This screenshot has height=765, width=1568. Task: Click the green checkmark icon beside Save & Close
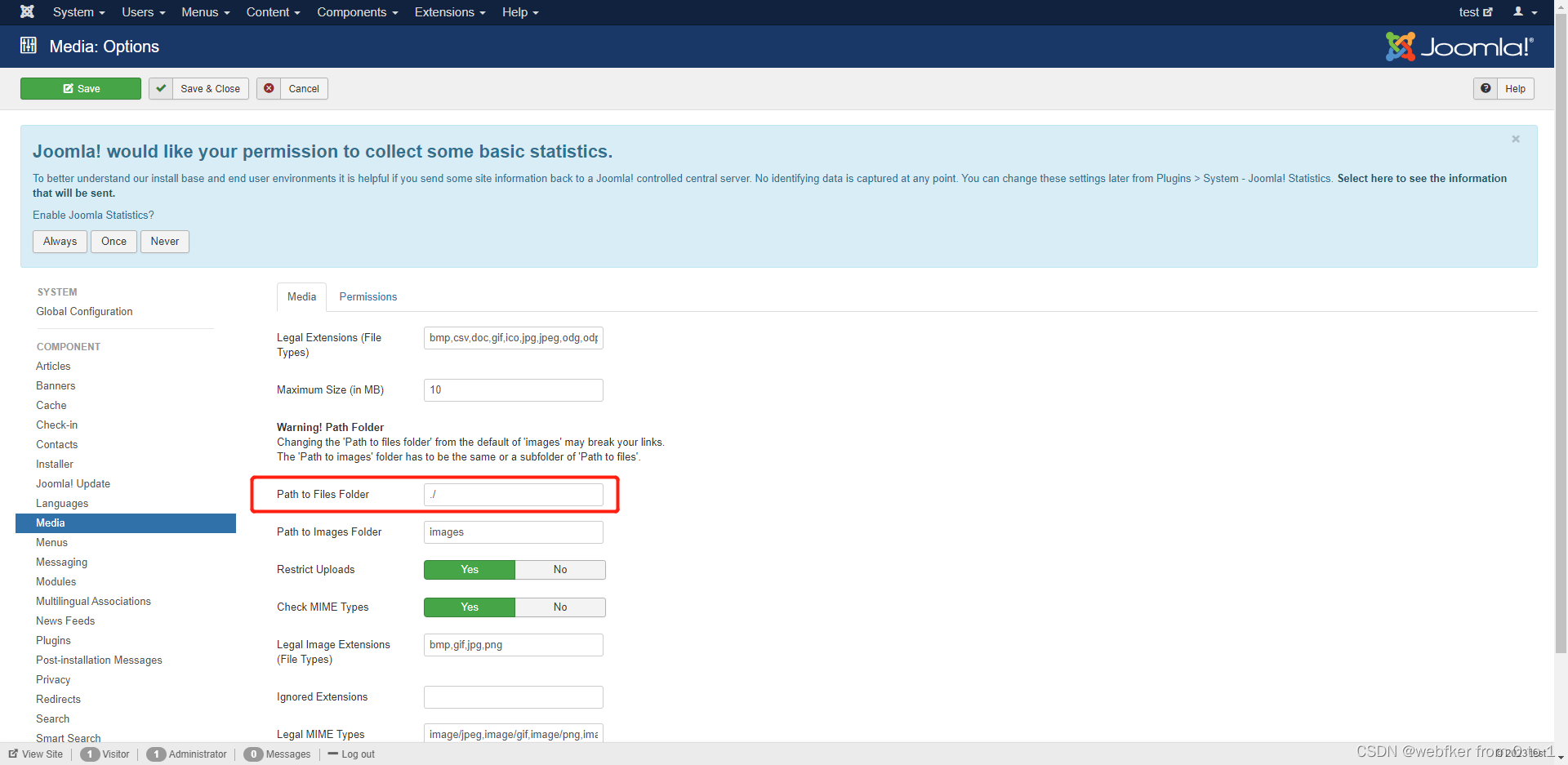(x=161, y=88)
